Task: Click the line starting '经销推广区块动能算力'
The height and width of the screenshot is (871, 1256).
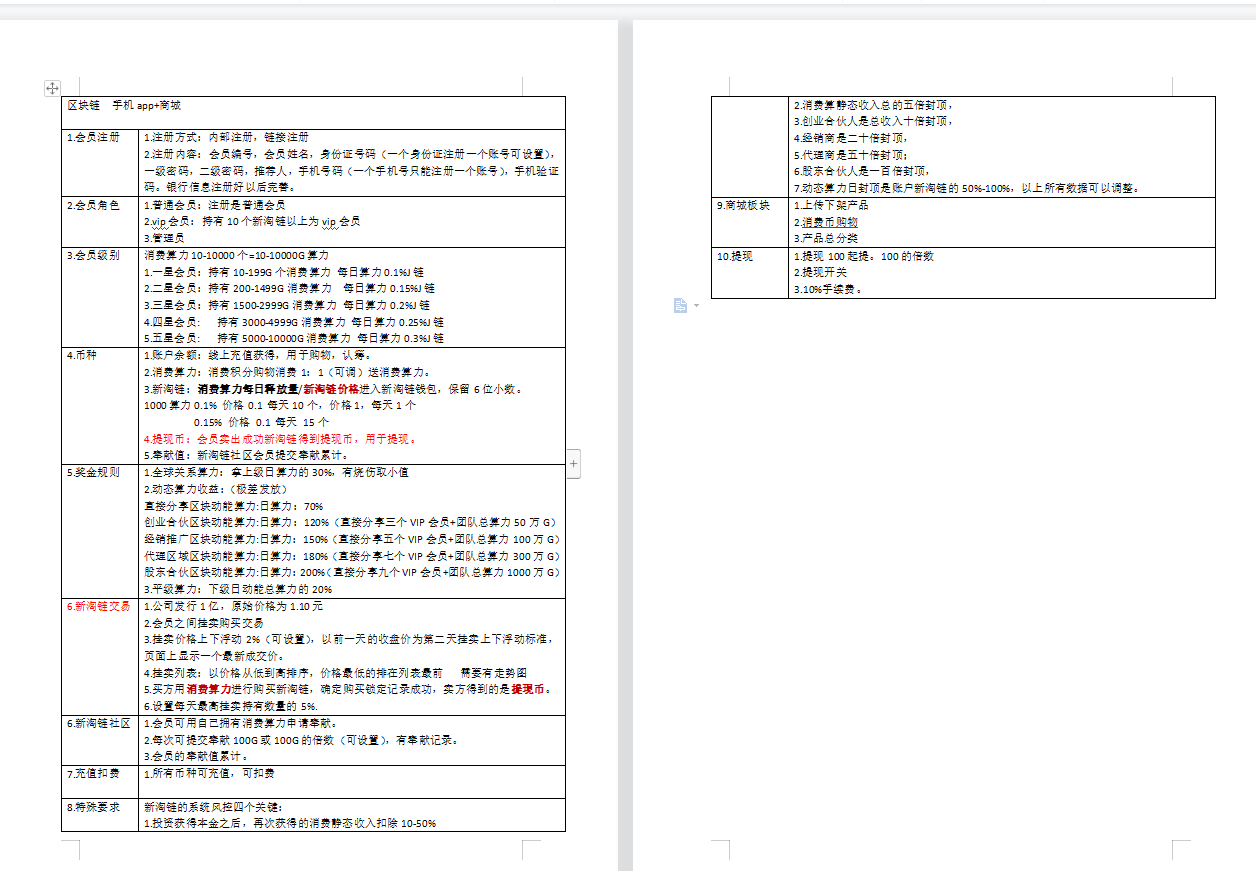Action: (351, 539)
